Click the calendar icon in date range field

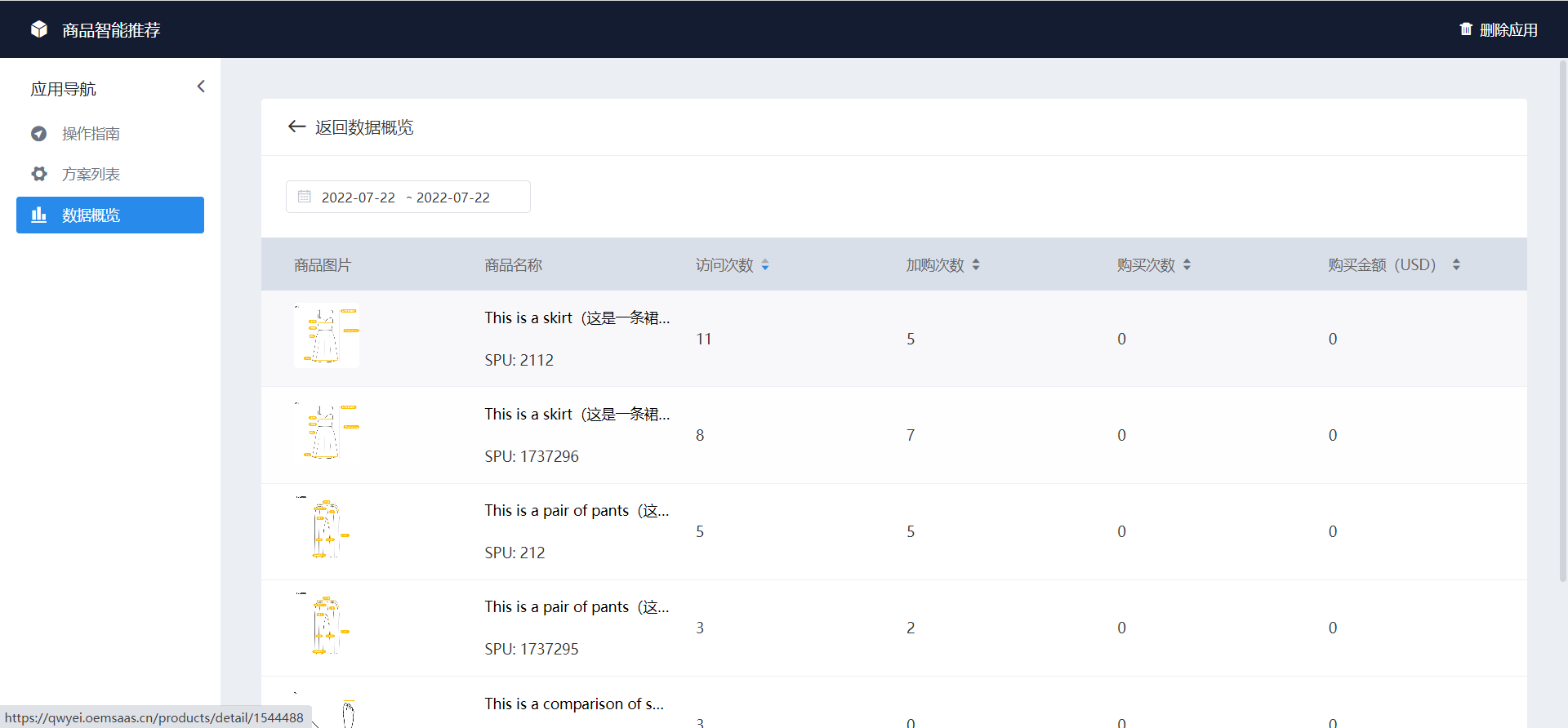click(x=305, y=197)
